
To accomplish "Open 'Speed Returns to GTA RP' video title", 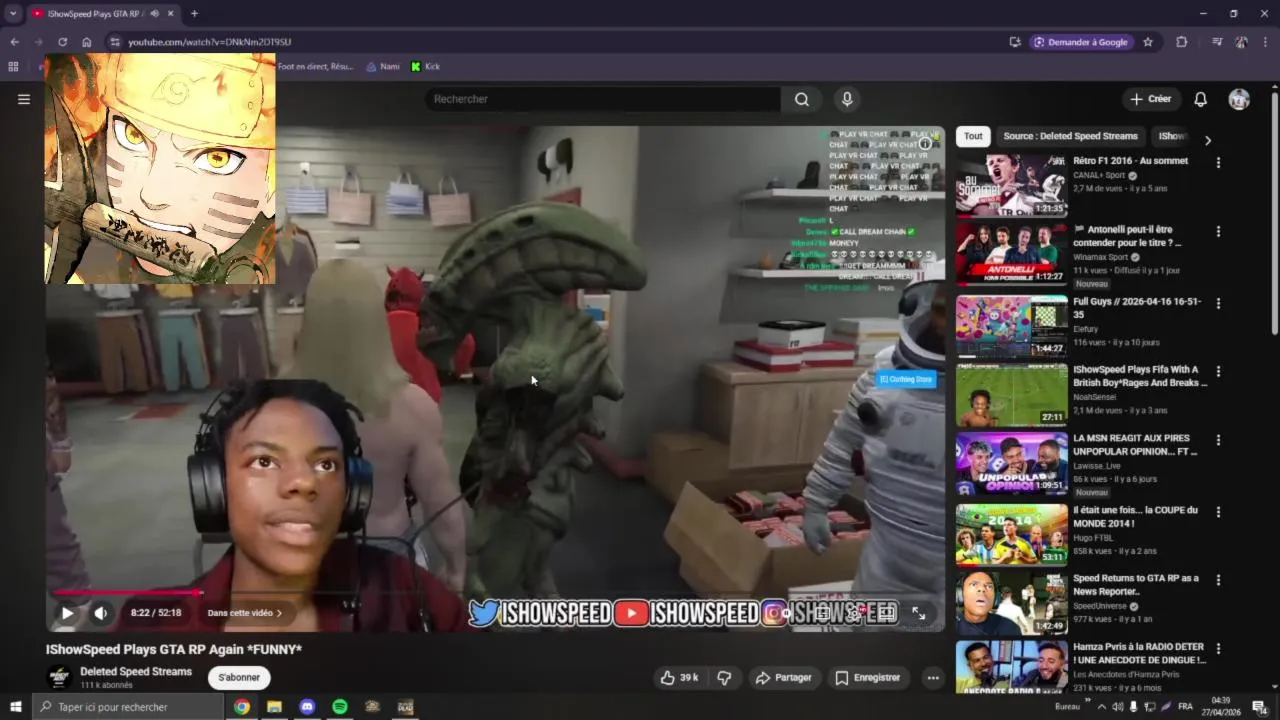I will [x=1136, y=584].
